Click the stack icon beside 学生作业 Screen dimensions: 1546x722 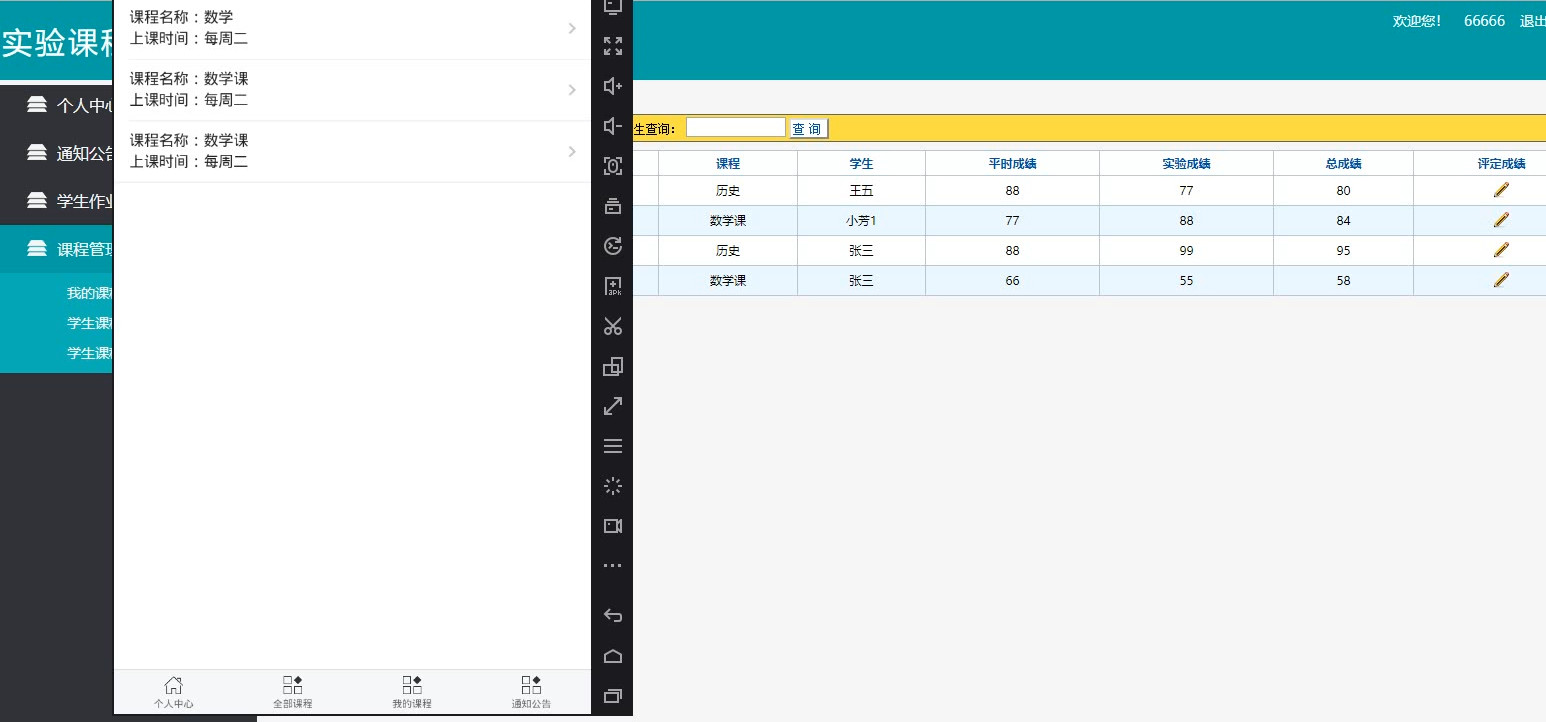point(37,200)
